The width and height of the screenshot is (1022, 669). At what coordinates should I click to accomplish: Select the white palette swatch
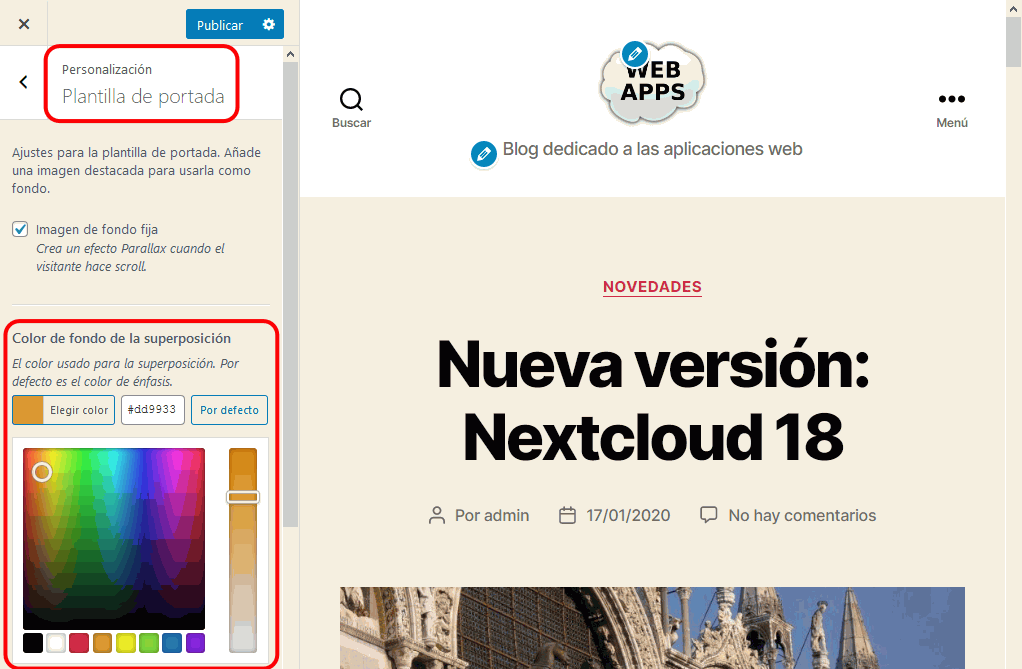click(56, 643)
